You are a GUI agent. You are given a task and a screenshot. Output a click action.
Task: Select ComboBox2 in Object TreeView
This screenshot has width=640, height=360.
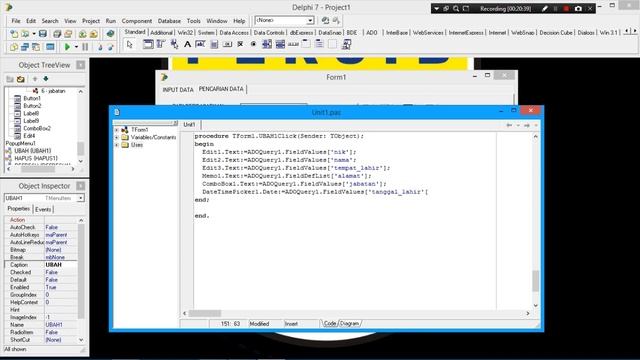[x=37, y=128]
